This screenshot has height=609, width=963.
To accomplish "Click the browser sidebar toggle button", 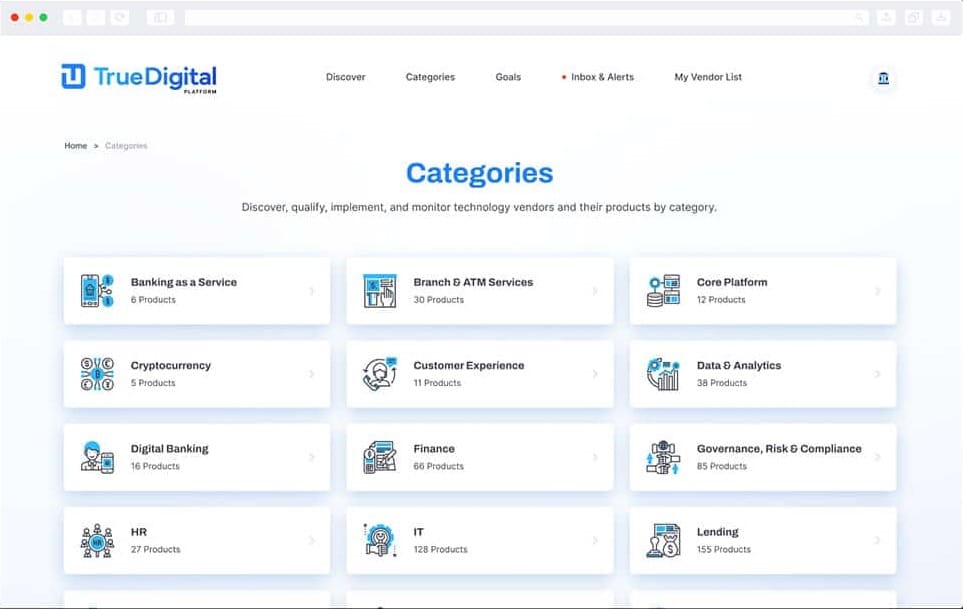I will pyautogui.click(x=160, y=17).
